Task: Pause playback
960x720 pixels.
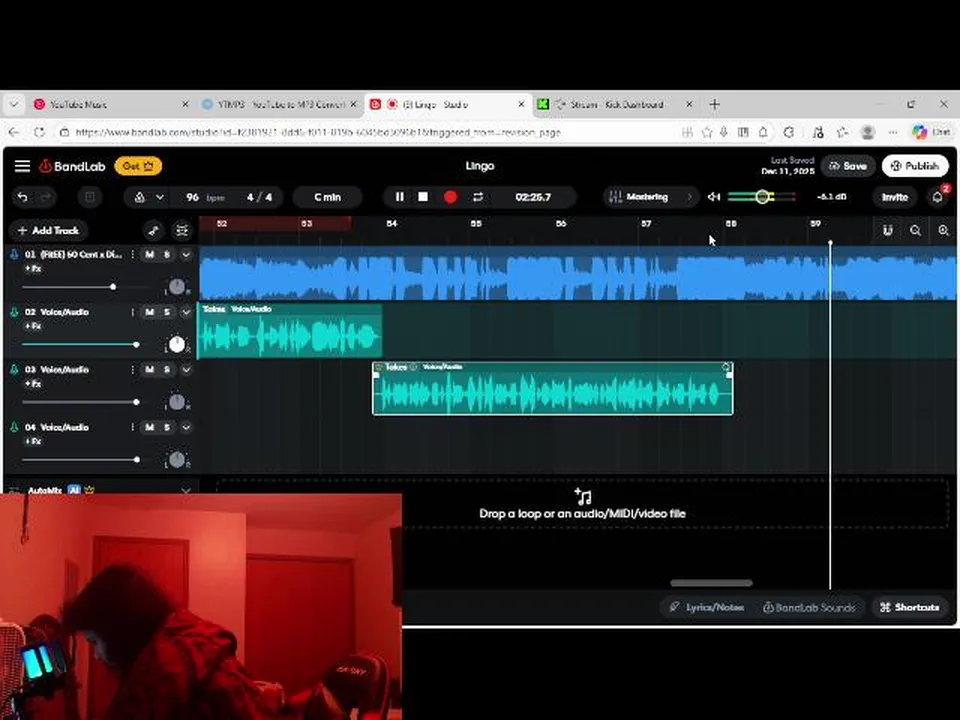Action: tap(399, 197)
